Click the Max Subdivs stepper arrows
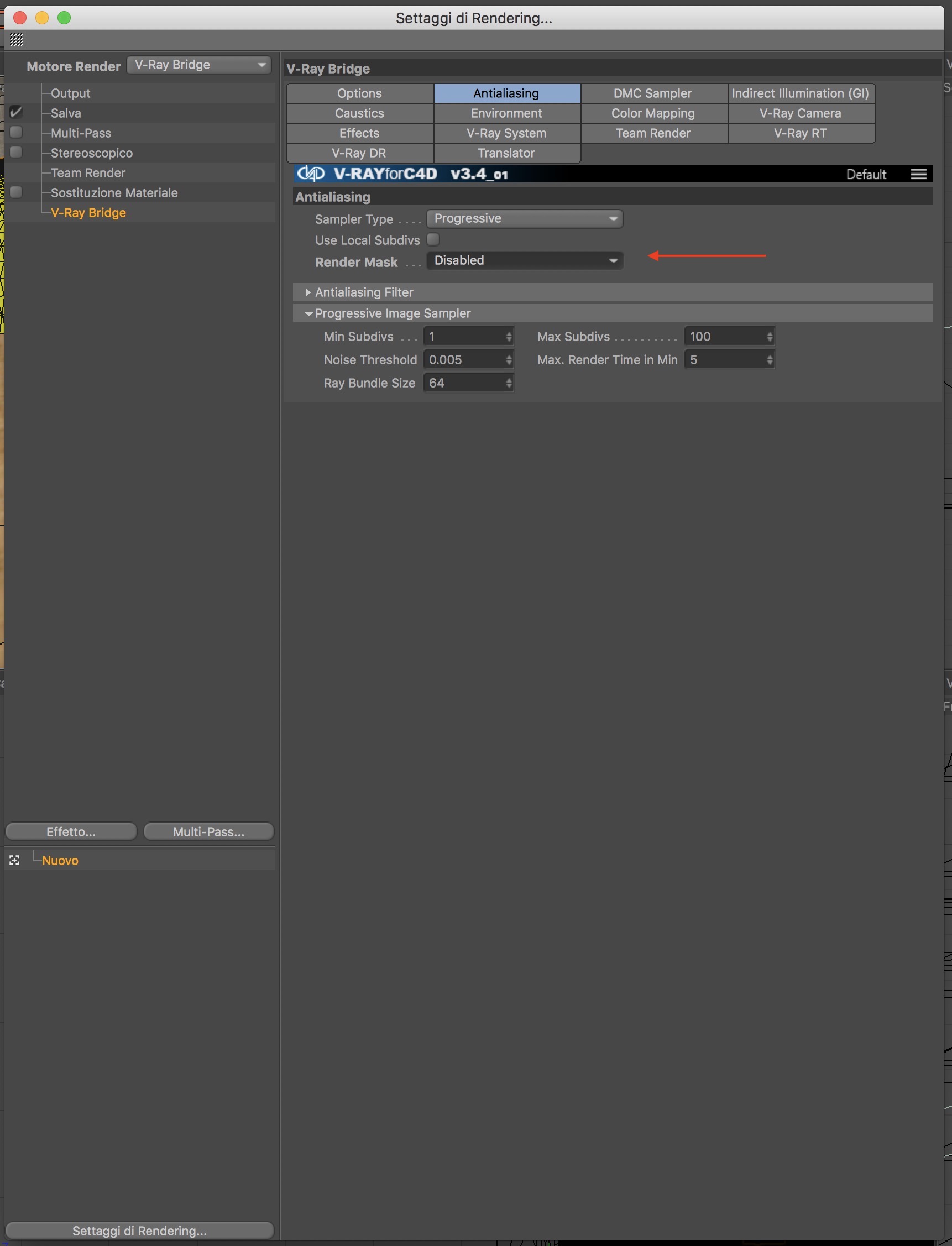Image resolution: width=952 pixels, height=1246 pixels. [770, 337]
